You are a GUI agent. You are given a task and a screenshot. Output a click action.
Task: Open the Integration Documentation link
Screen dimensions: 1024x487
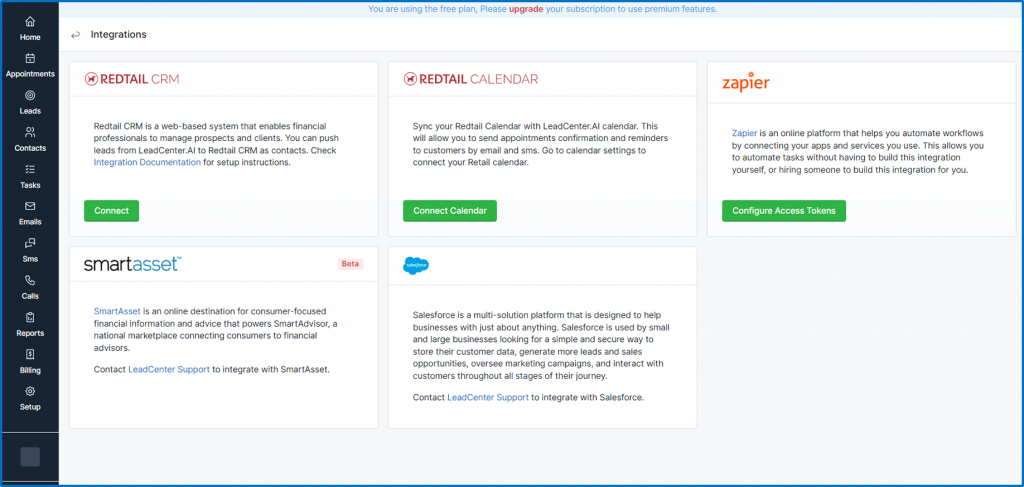pyautogui.click(x=147, y=163)
